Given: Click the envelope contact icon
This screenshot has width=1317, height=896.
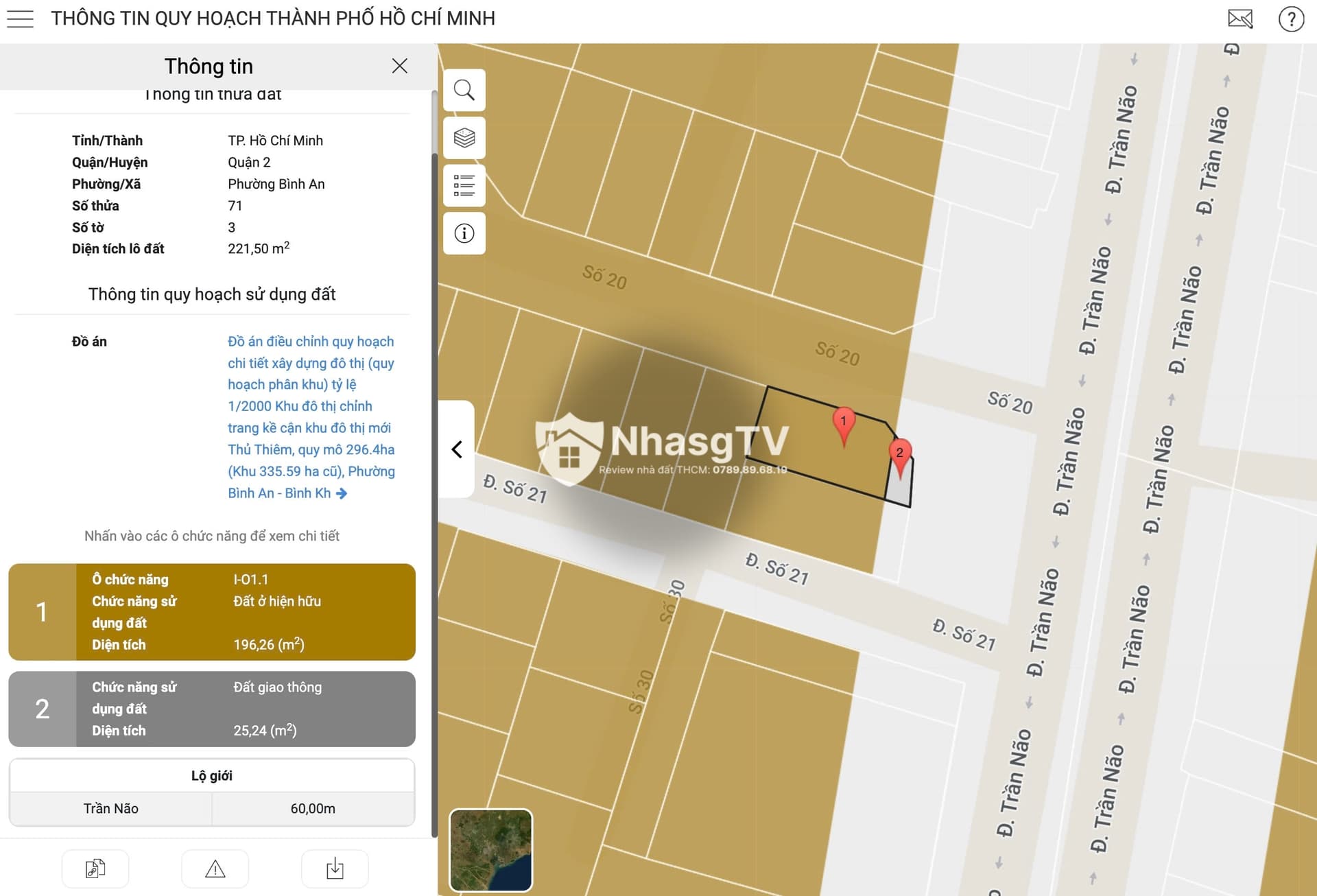Looking at the screenshot, I should point(1239,19).
